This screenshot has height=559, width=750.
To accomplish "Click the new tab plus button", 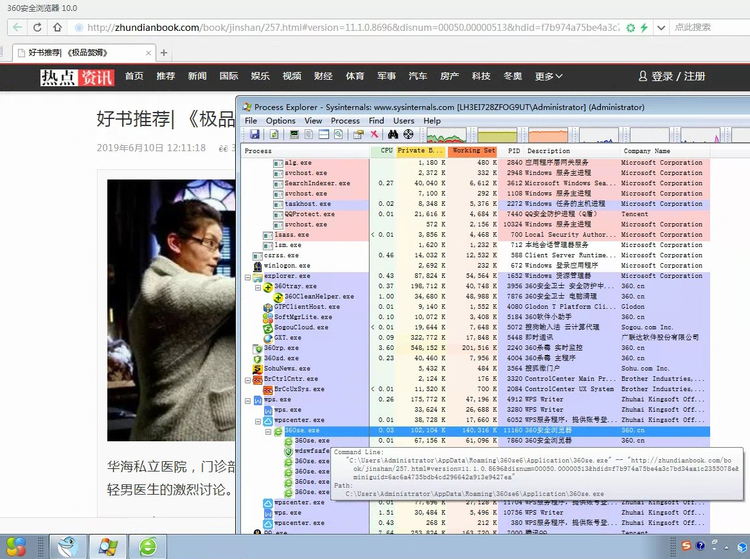I will click(164, 53).
